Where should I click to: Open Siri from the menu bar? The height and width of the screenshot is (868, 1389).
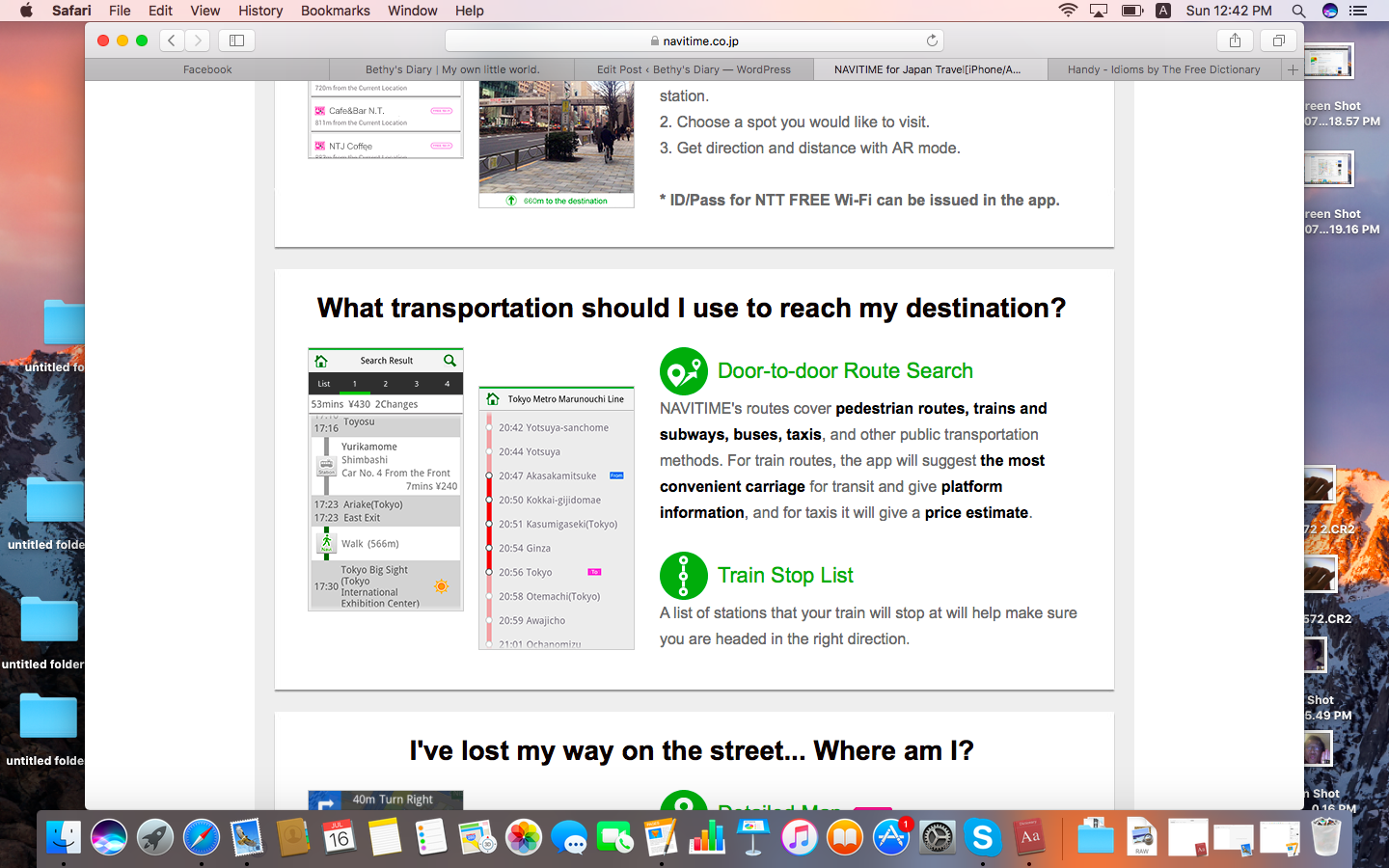pyautogui.click(x=1330, y=11)
